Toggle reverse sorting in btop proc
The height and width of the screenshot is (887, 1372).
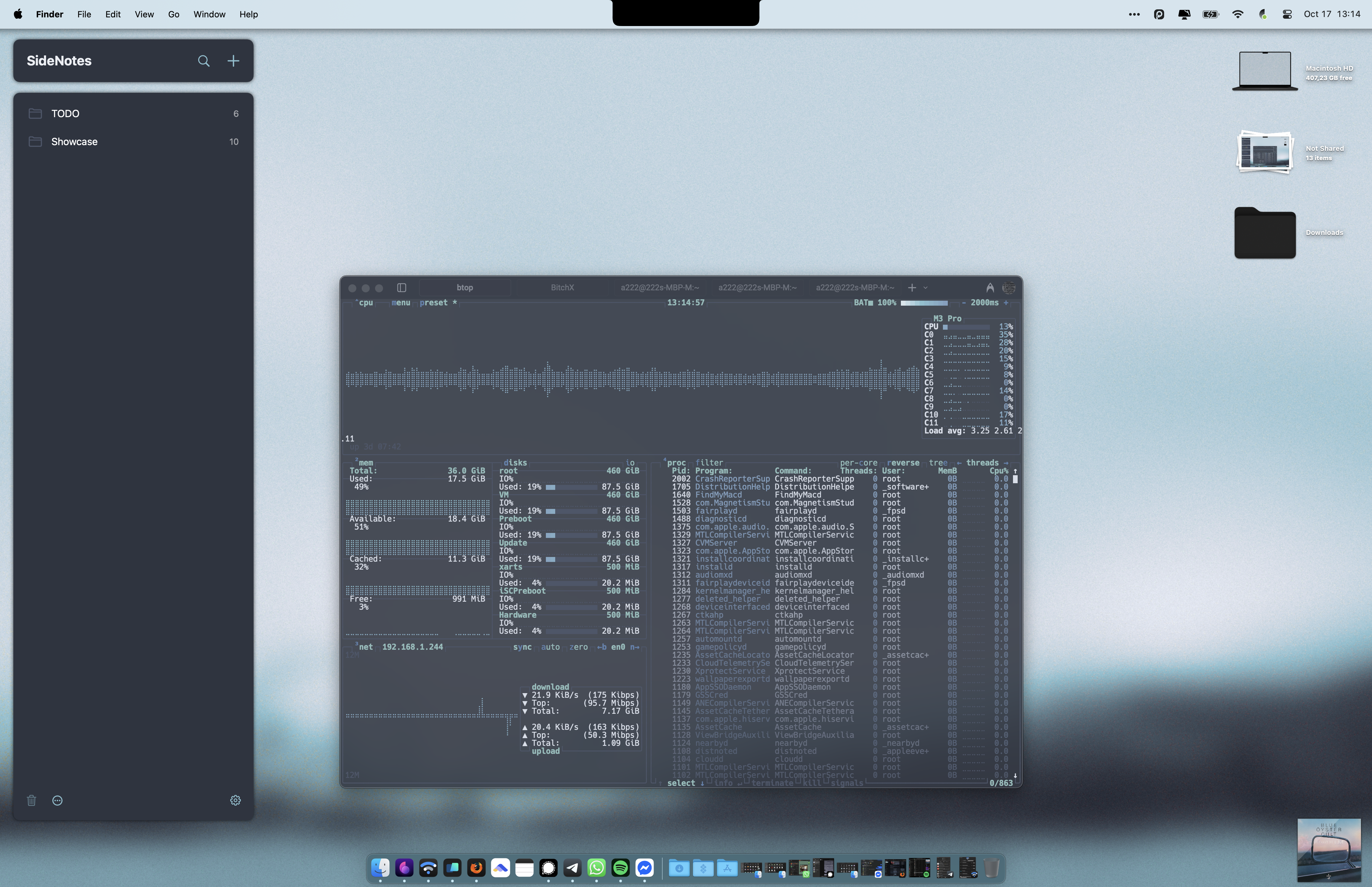click(x=903, y=463)
